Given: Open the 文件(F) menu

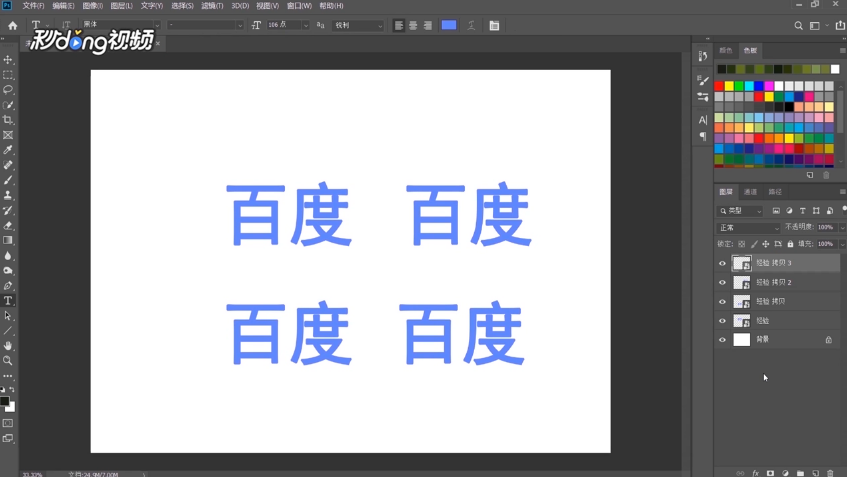Looking at the screenshot, I should [x=33, y=5].
